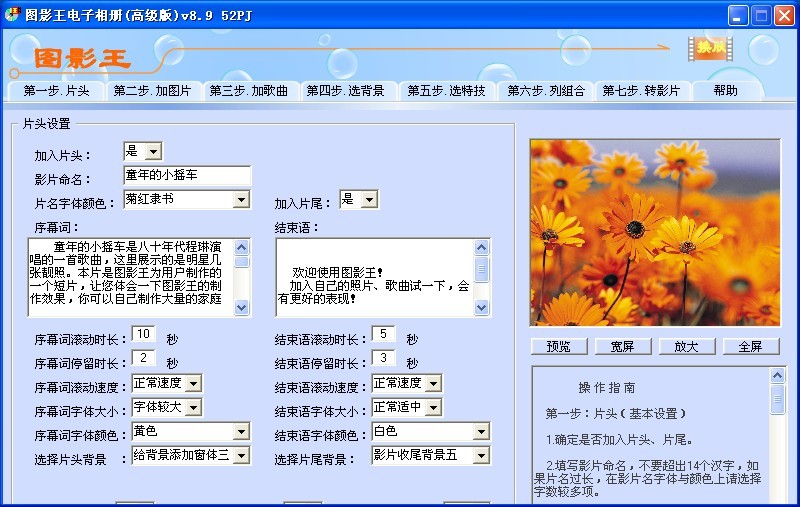Open the 第五步.选特技 tab
800x507 pixels.
click(446, 91)
